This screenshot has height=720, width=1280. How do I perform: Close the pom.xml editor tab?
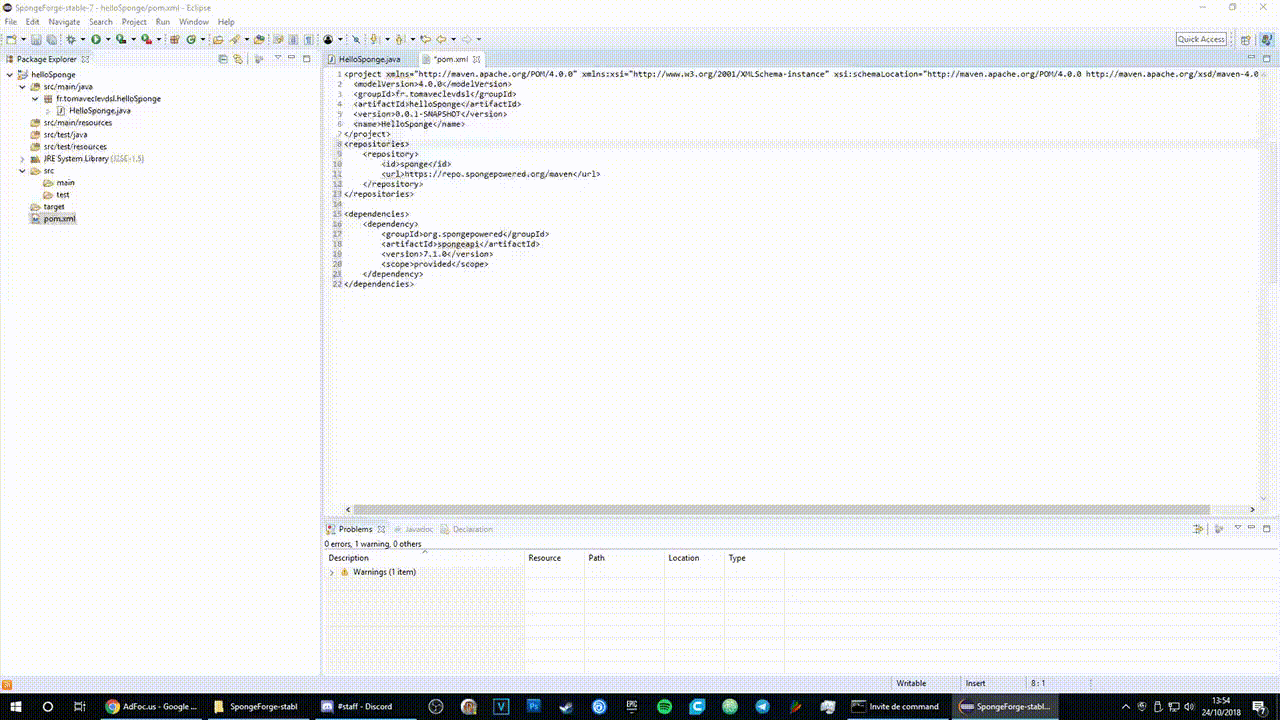tap(477, 60)
